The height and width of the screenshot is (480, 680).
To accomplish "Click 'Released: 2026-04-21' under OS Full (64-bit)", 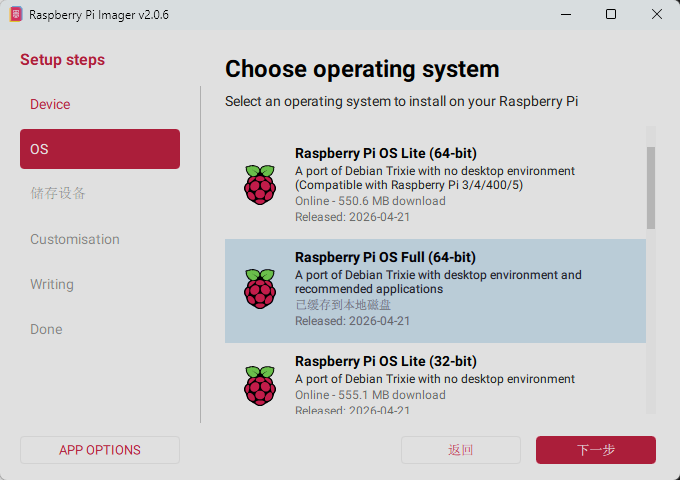I will pyautogui.click(x=353, y=321).
